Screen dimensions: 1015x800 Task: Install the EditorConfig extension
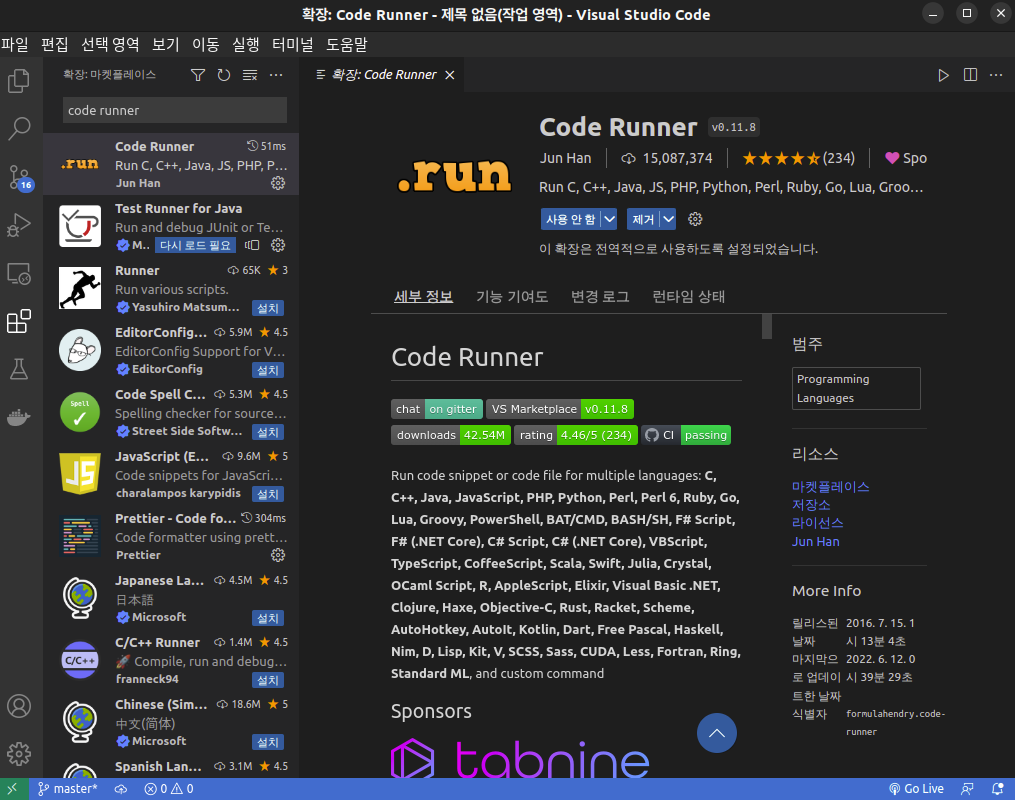[268, 370]
